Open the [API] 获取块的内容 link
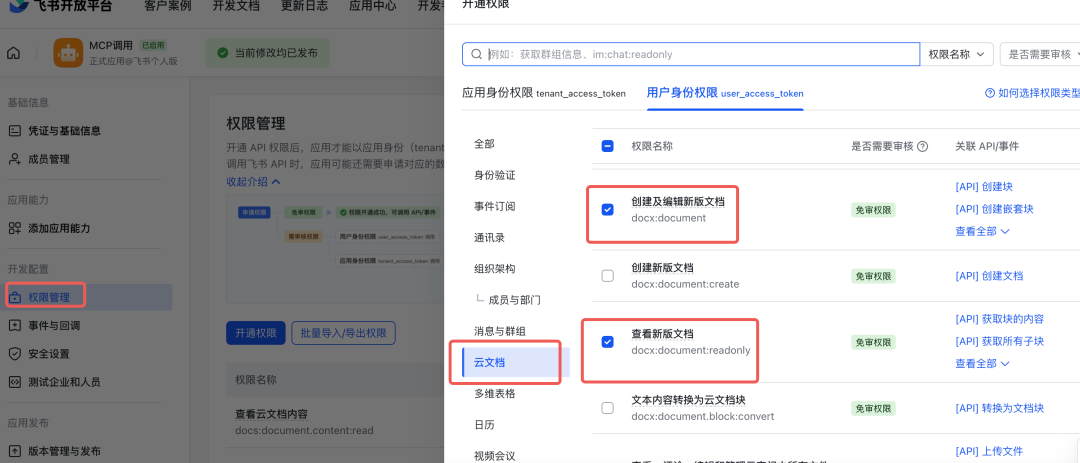 tap(999, 319)
